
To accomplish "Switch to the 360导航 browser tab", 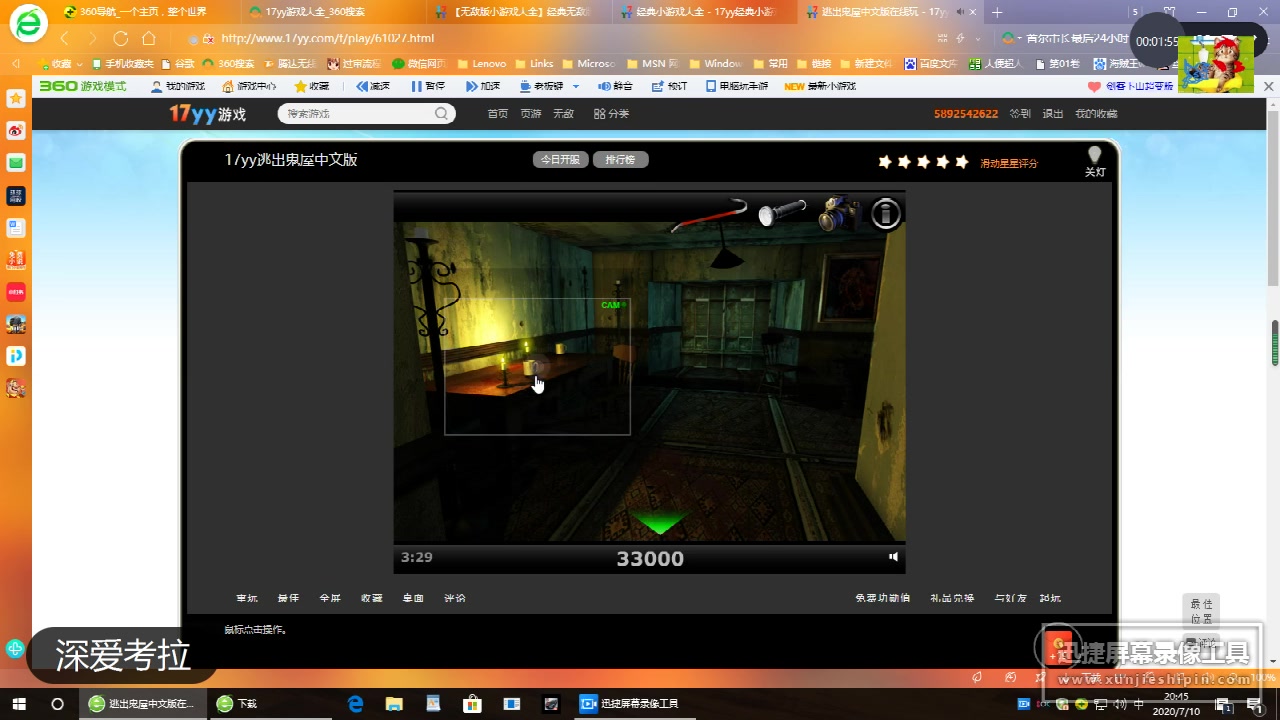I will coord(143,12).
